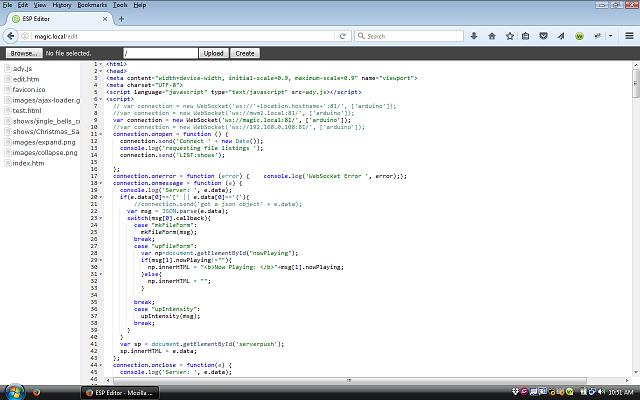Click the URL address bar

[x=182, y=36]
